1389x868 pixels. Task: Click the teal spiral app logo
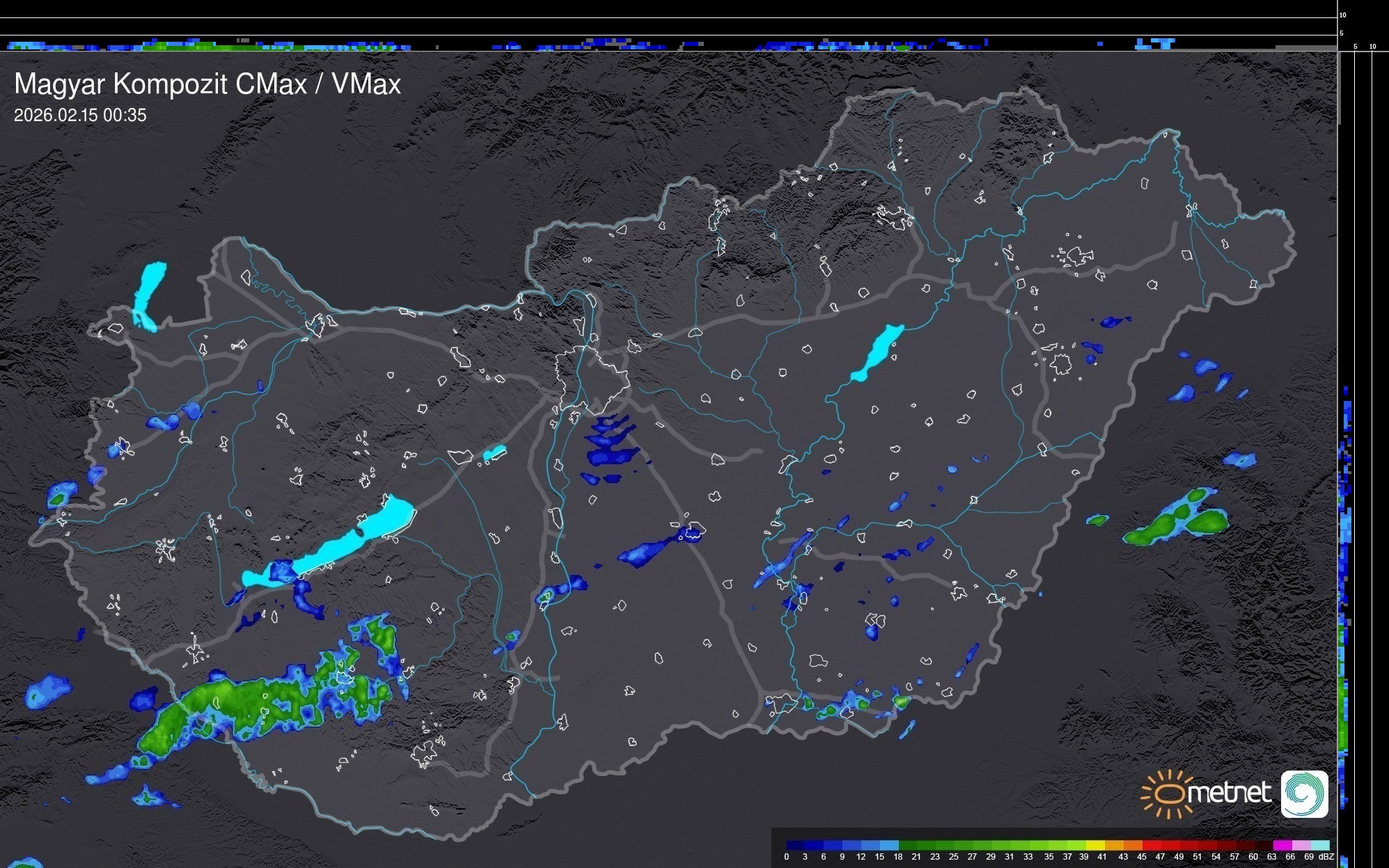tap(1304, 794)
